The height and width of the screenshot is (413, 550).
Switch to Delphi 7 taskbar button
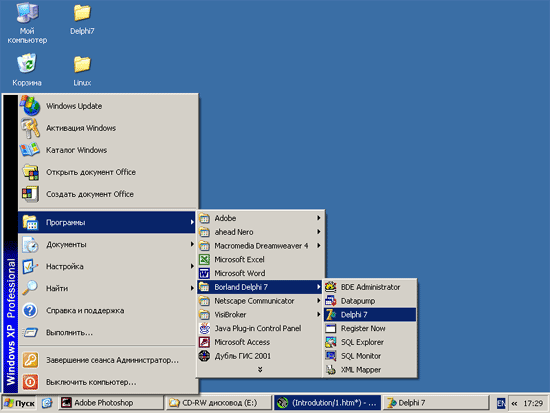(x=436, y=403)
